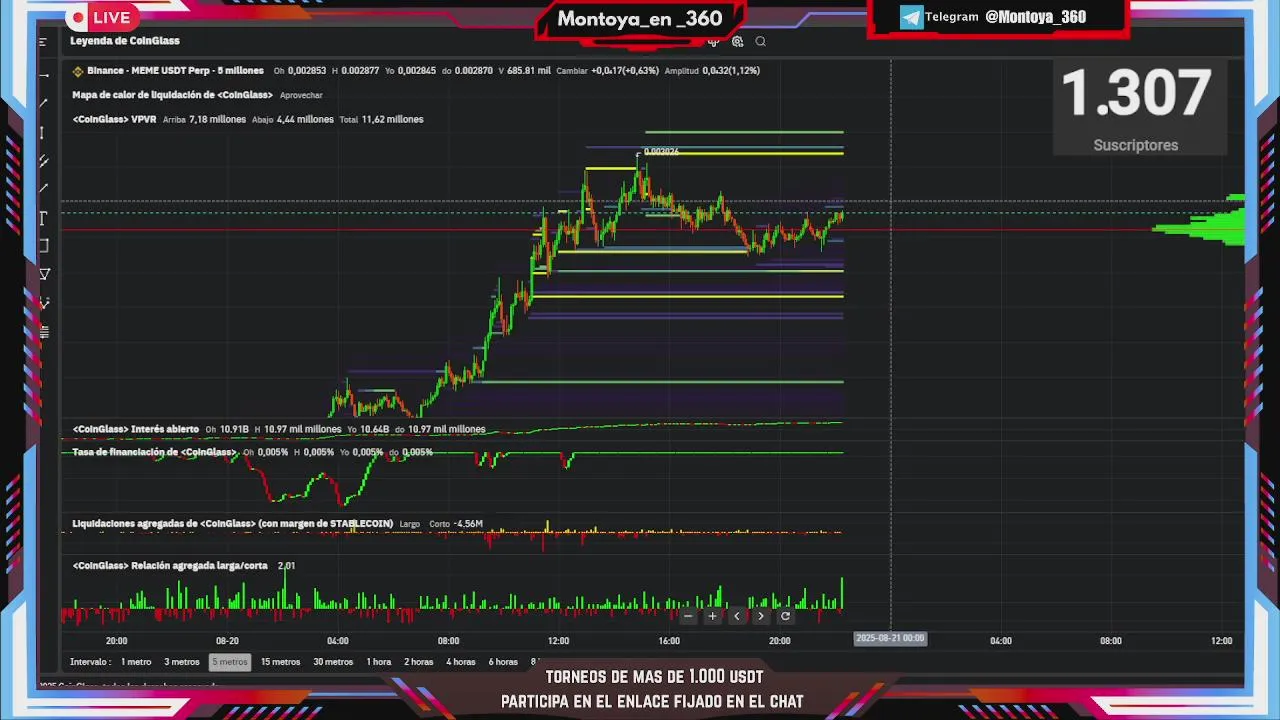Click the Telegram logo icon

[x=911, y=17]
